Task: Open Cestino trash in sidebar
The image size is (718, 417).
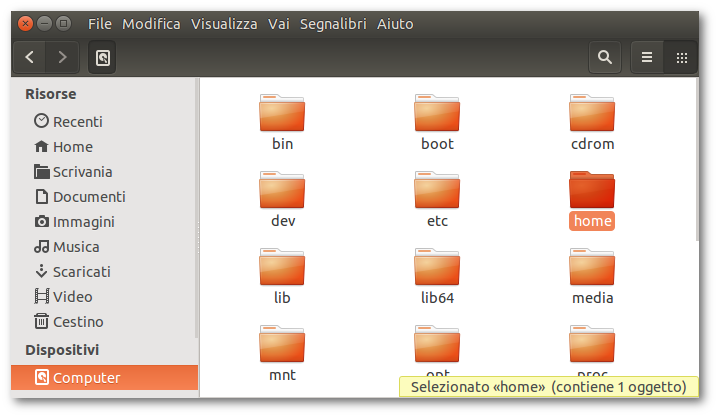Action: point(78,322)
